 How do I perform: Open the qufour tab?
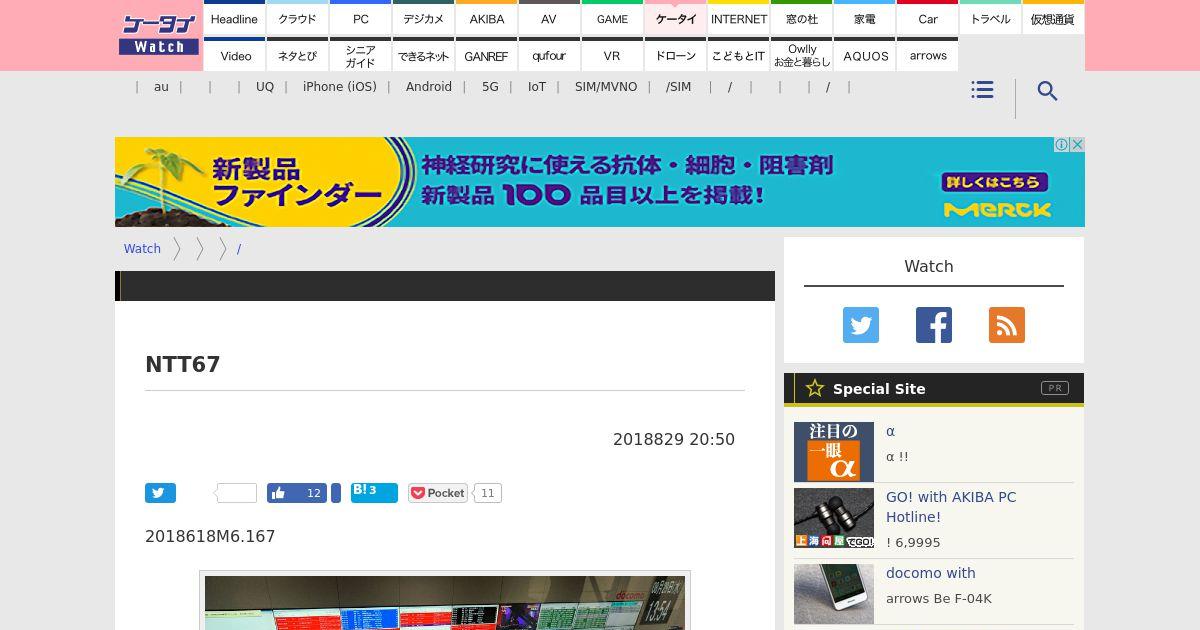pyautogui.click(x=549, y=56)
